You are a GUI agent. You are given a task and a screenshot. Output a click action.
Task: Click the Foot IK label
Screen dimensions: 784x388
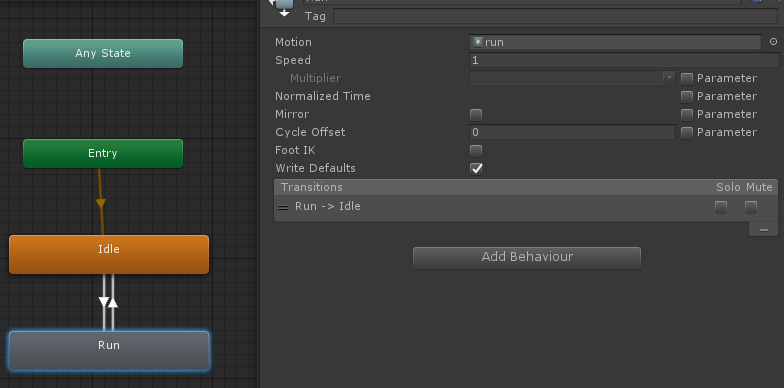295,150
